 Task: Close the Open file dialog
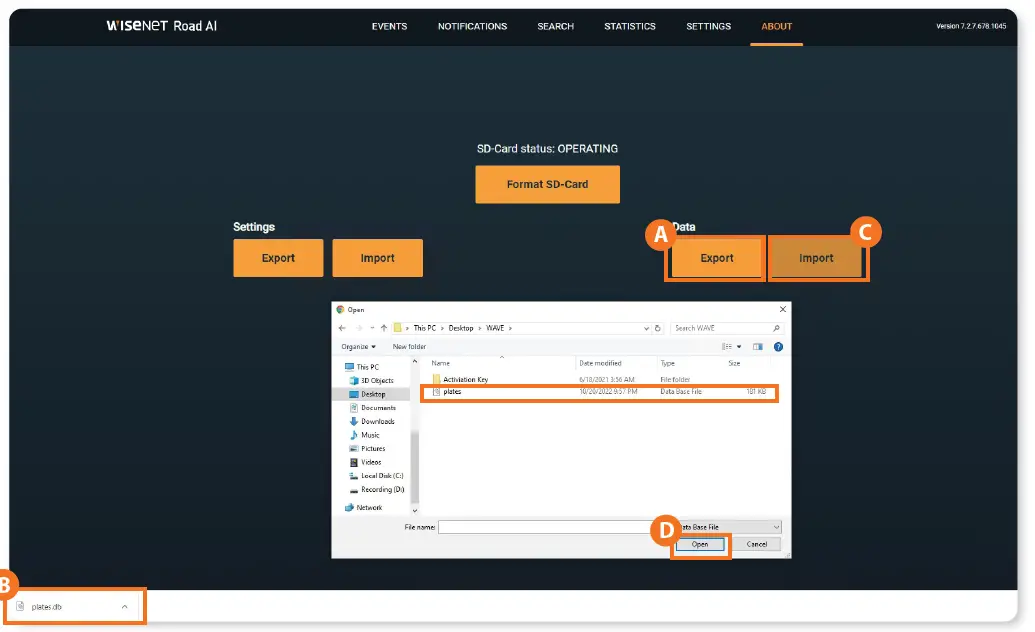click(782, 309)
